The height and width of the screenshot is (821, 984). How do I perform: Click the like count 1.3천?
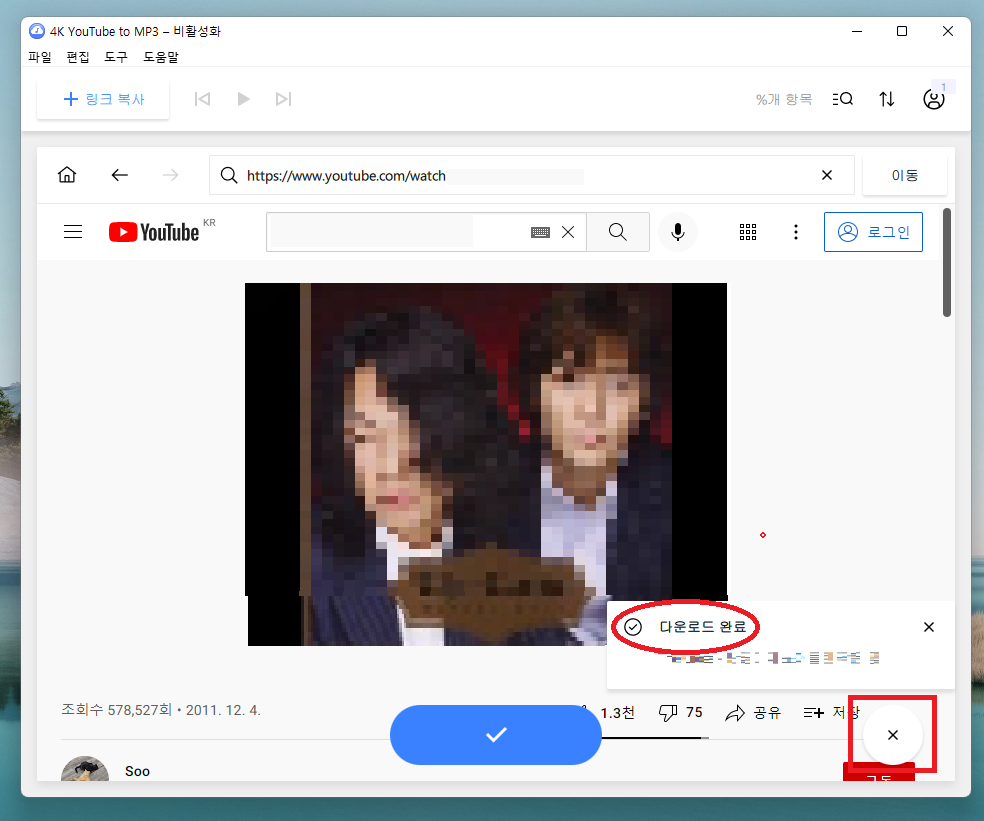618,712
